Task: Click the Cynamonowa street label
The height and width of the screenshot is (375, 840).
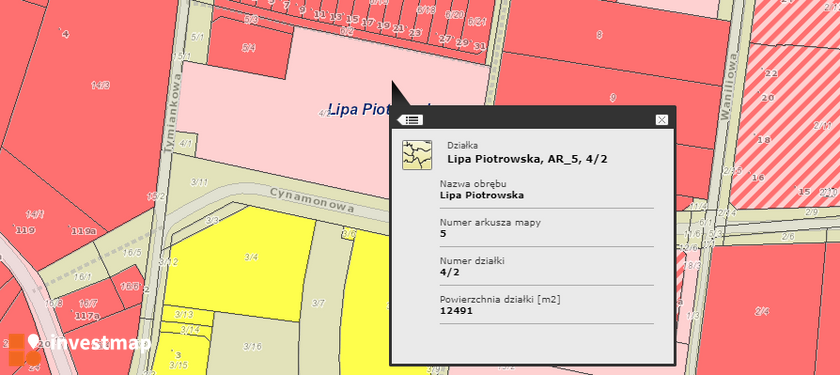Action: pyautogui.click(x=312, y=199)
